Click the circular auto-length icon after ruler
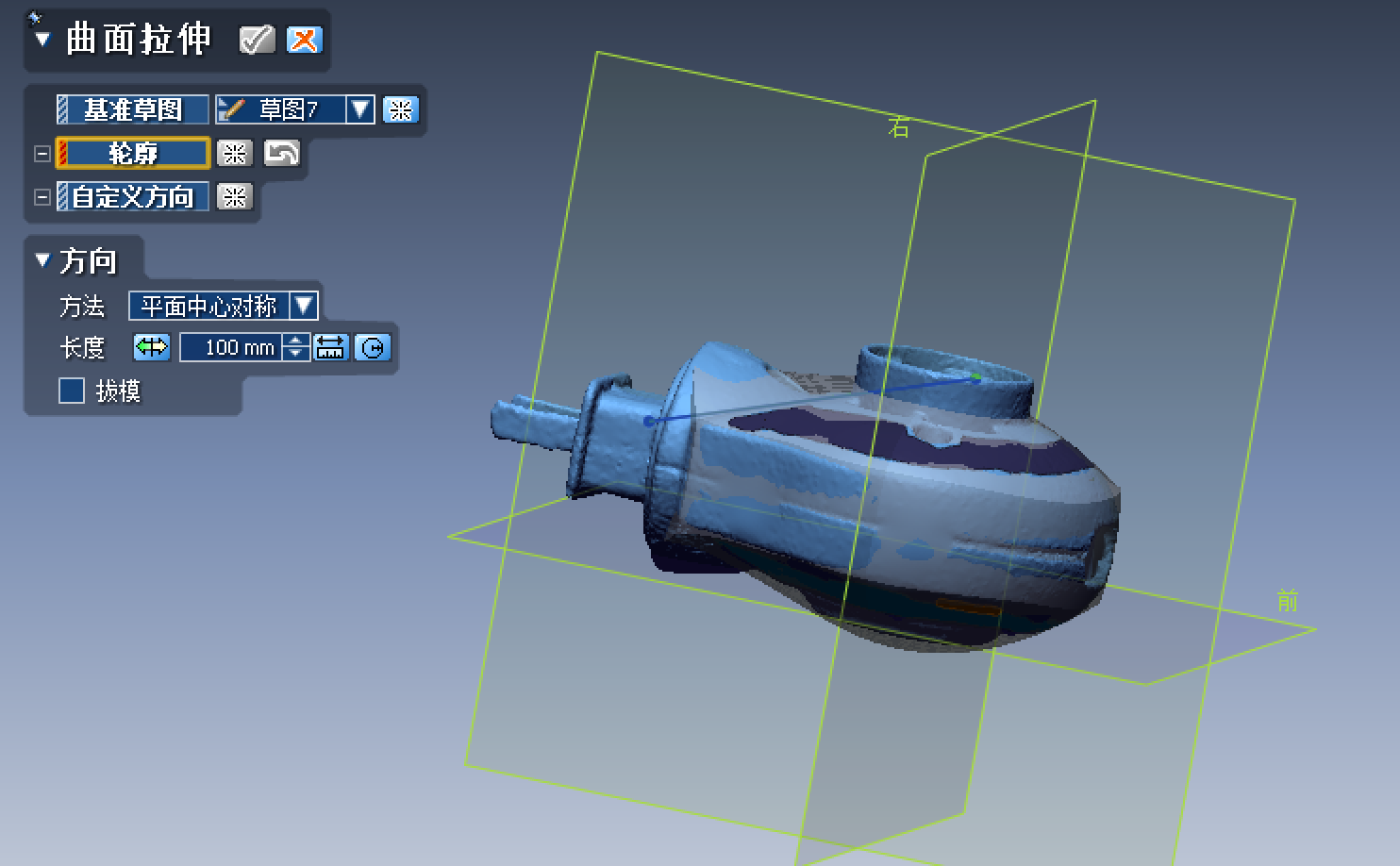 coord(373,347)
